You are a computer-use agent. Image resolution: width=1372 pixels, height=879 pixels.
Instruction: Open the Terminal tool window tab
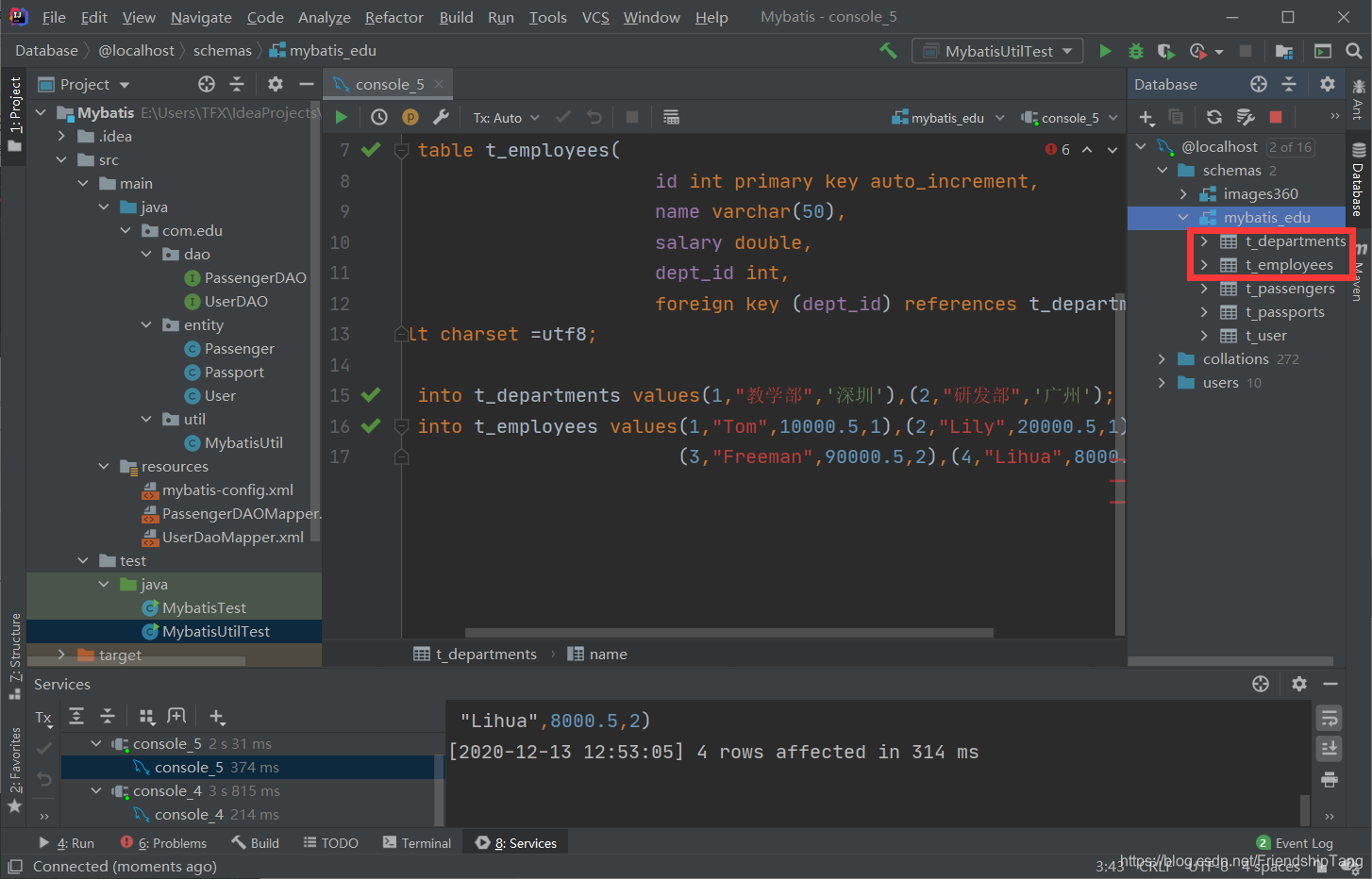point(417,843)
